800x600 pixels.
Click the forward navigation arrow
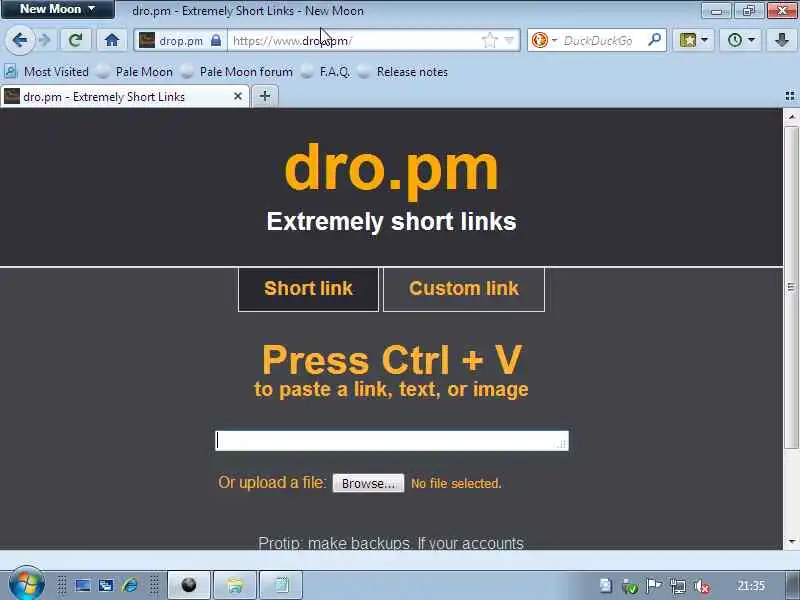(45, 40)
